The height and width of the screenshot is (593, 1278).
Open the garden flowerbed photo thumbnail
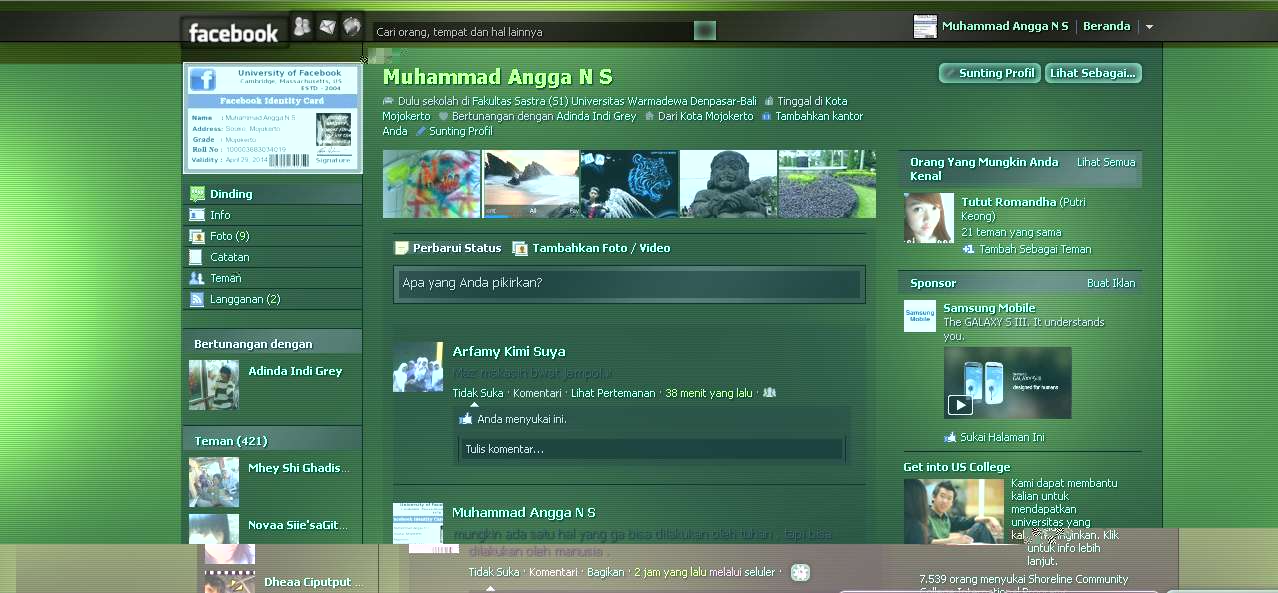click(827, 184)
